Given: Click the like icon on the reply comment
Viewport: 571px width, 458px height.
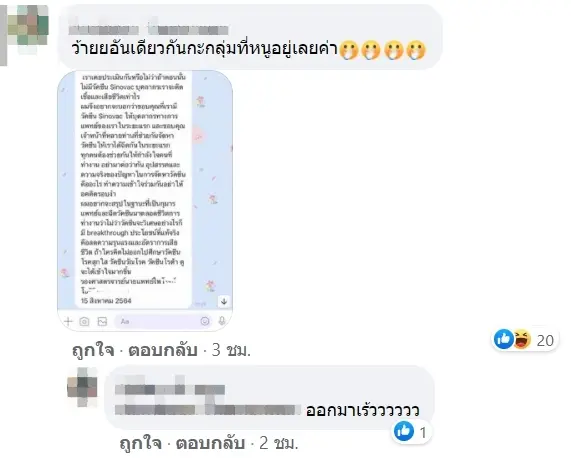Looking at the screenshot, I should 404,431.
